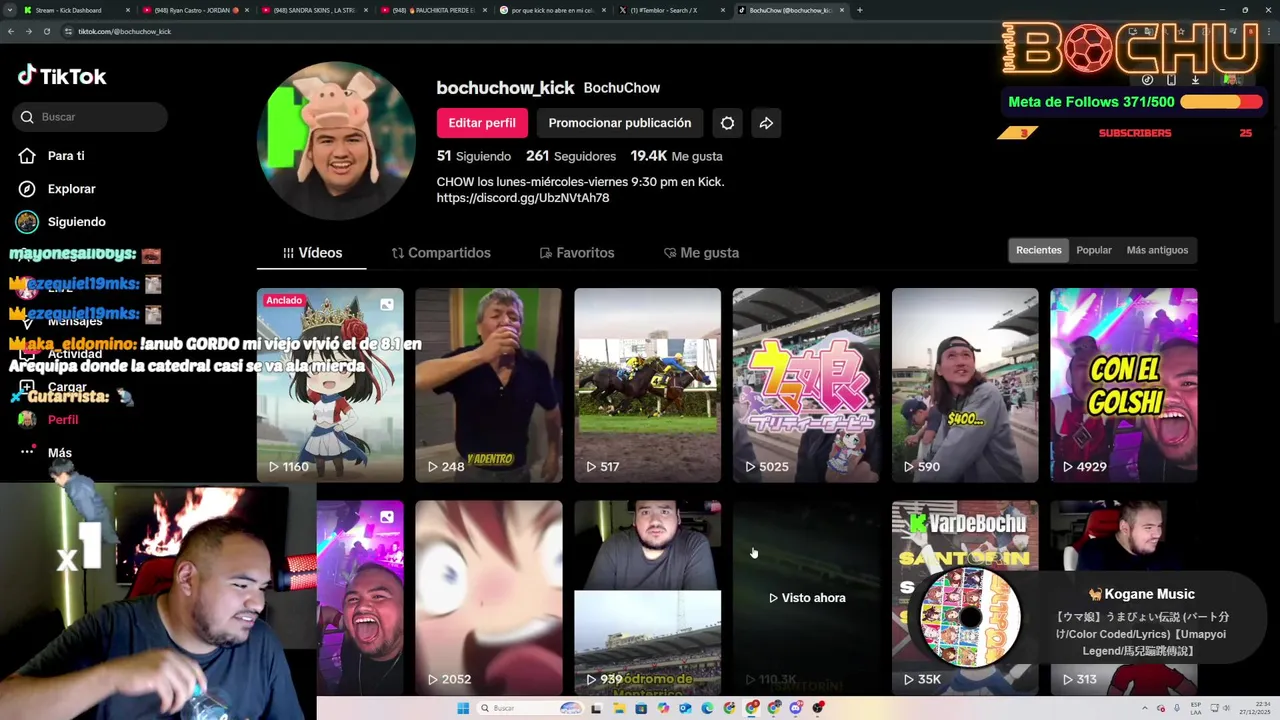Image resolution: width=1280 pixels, height=720 pixels.
Task: Click the bochuchow_kick profile picture
Action: [x=336, y=141]
